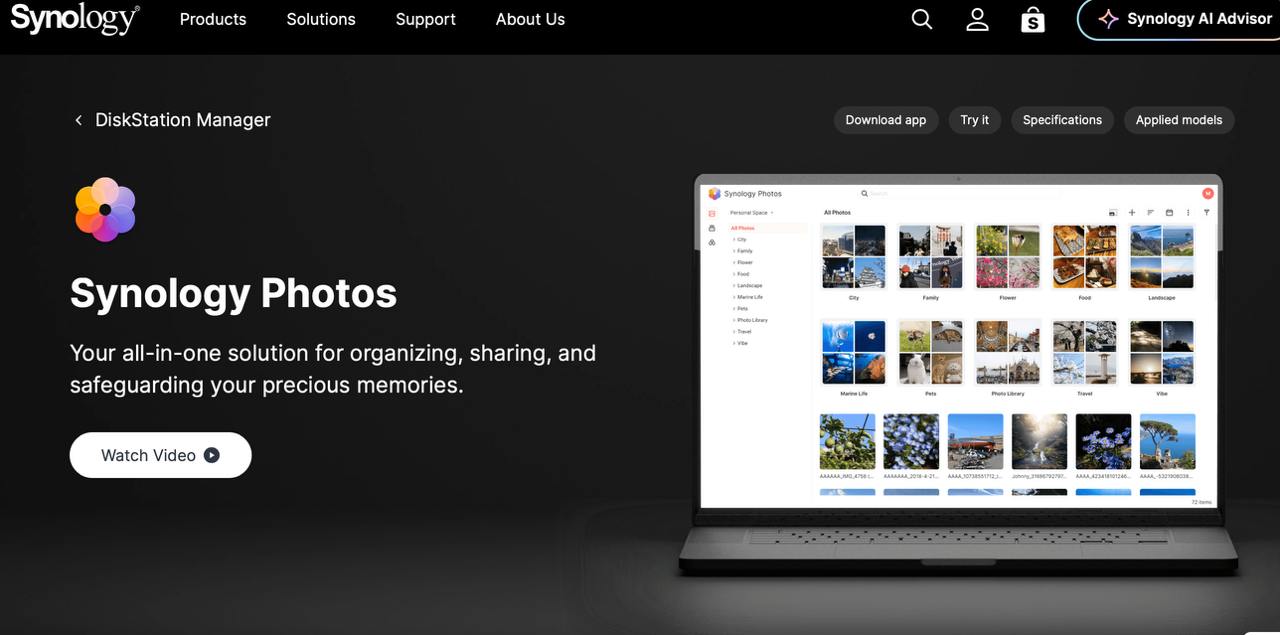
Task: Click the calendar icon in the preview toolbar
Action: pyautogui.click(x=1169, y=212)
